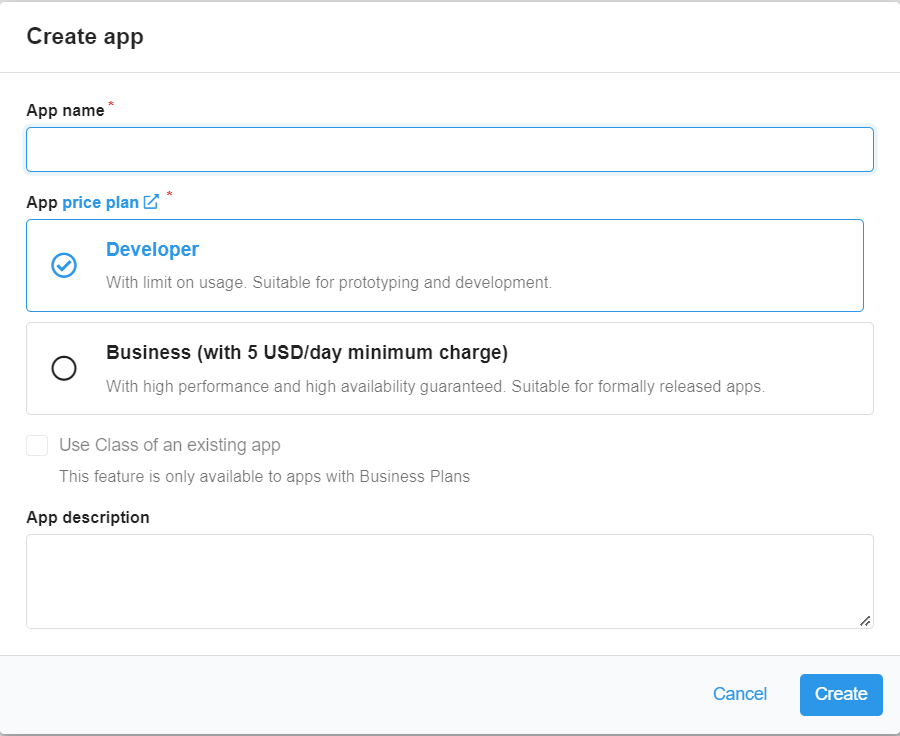Click inside the App name input field

pos(450,148)
